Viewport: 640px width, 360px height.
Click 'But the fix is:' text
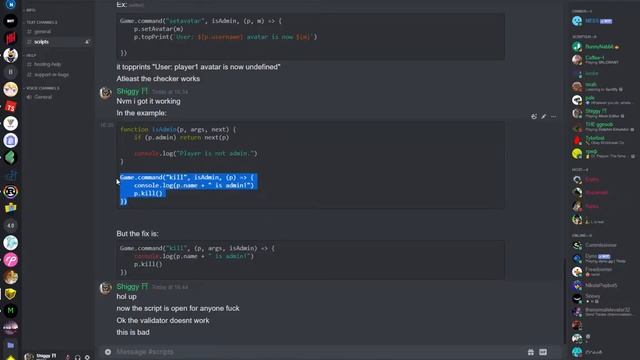138,234
